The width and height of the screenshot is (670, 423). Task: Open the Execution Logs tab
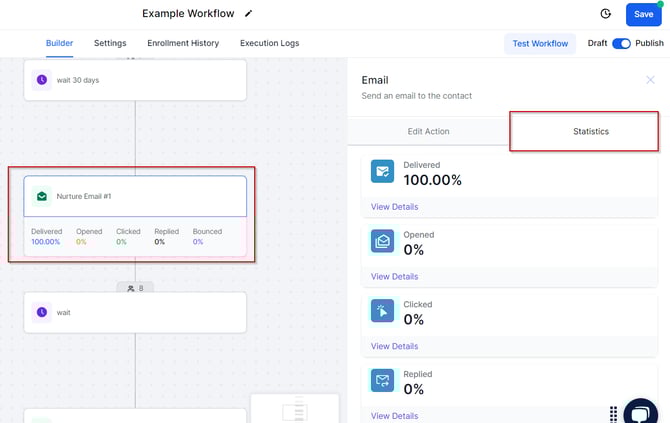pyautogui.click(x=269, y=43)
